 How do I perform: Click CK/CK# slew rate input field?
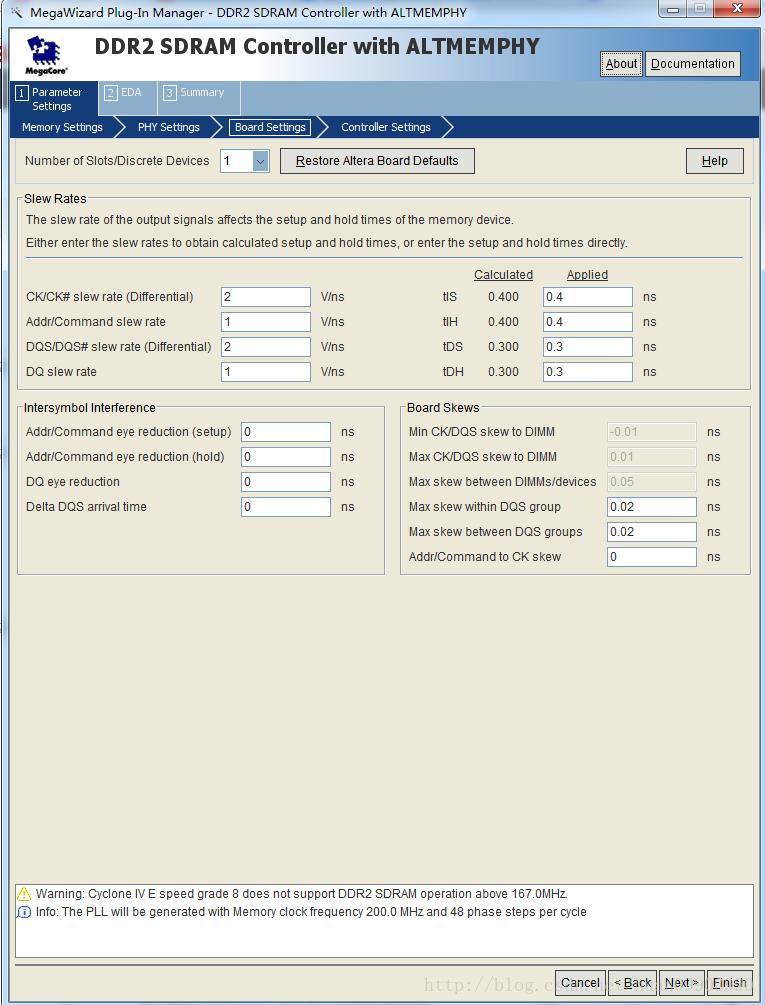point(266,297)
